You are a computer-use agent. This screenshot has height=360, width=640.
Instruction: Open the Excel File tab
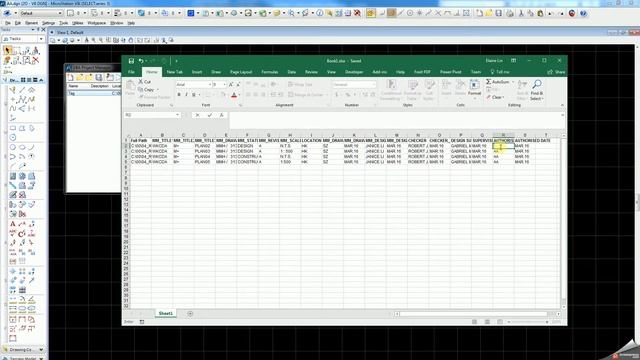(x=131, y=72)
